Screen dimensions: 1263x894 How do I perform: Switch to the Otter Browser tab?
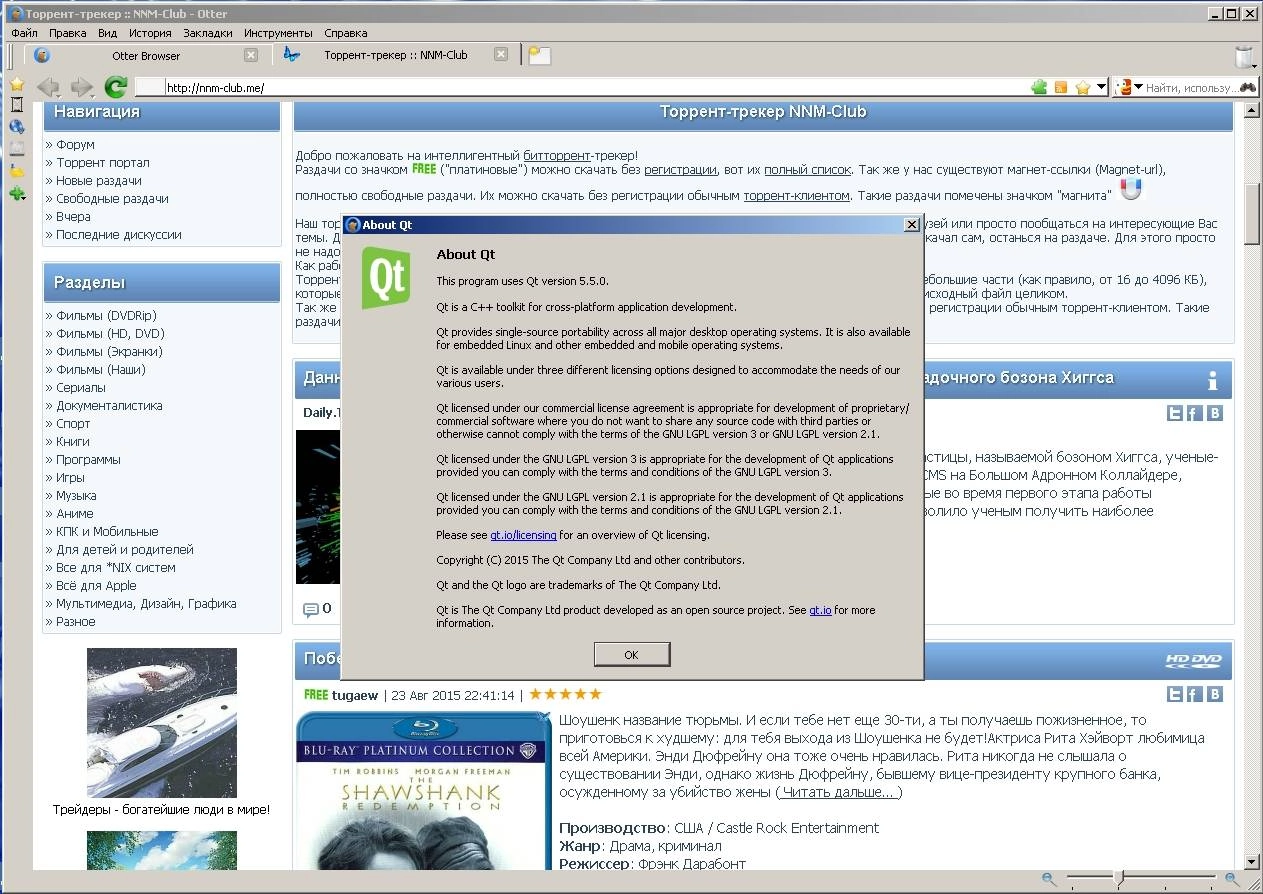[x=146, y=55]
